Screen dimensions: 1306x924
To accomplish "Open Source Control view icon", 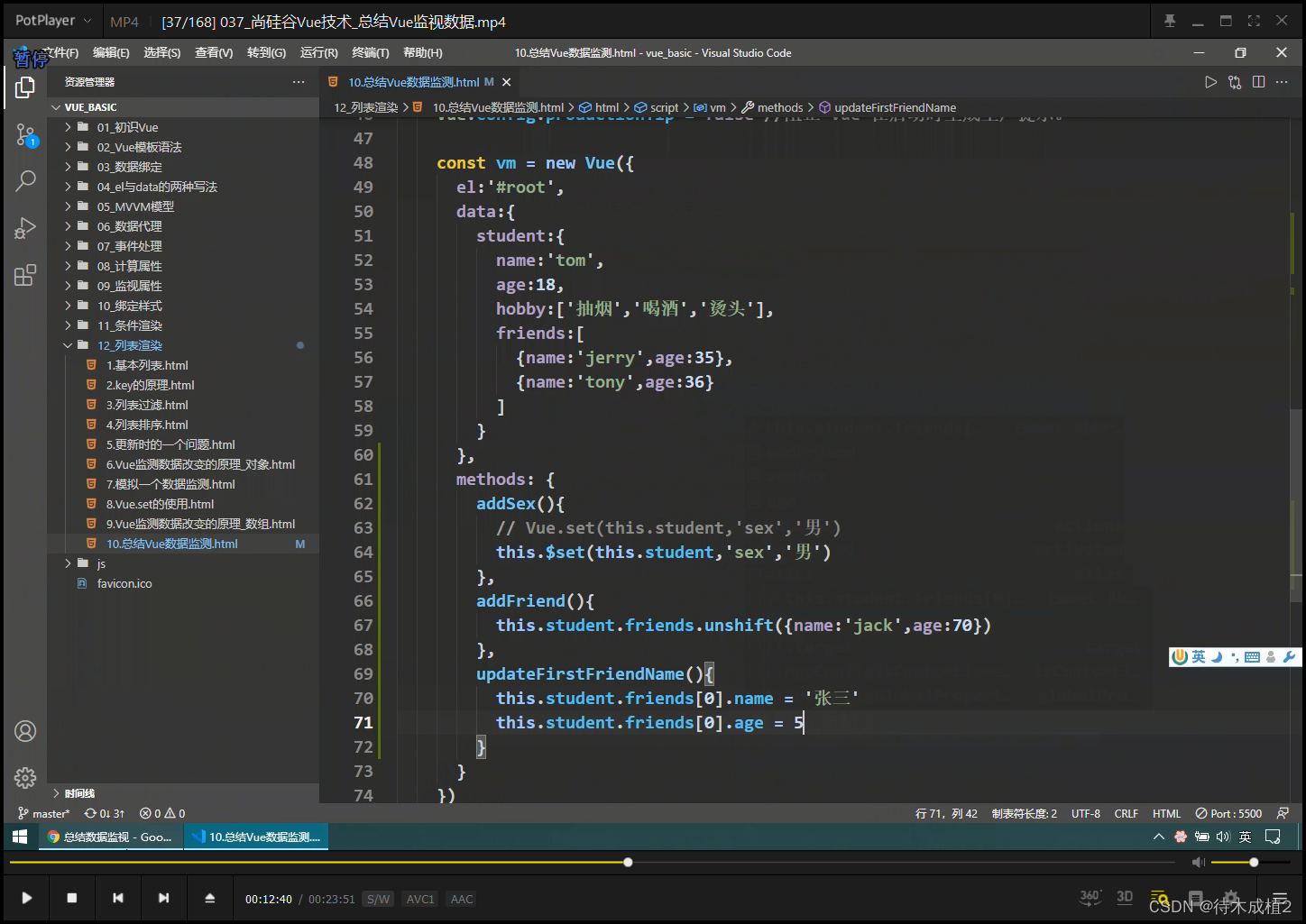I will point(25,135).
